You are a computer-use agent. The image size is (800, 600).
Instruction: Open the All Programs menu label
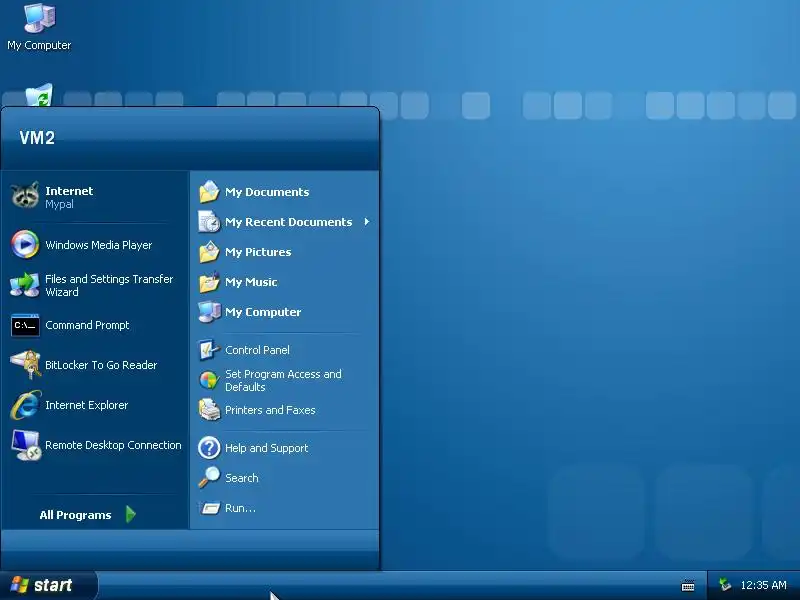(x=76, y=515)
